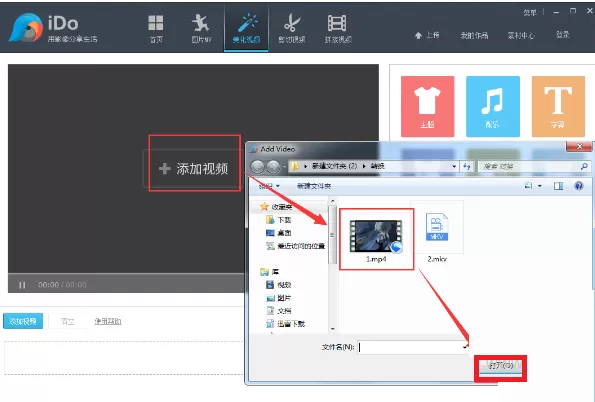The height and width of the screenshot is (402, 595).
Task: Click the sidebar scrollbar down arrow
Action: click(x=333, y=329)
